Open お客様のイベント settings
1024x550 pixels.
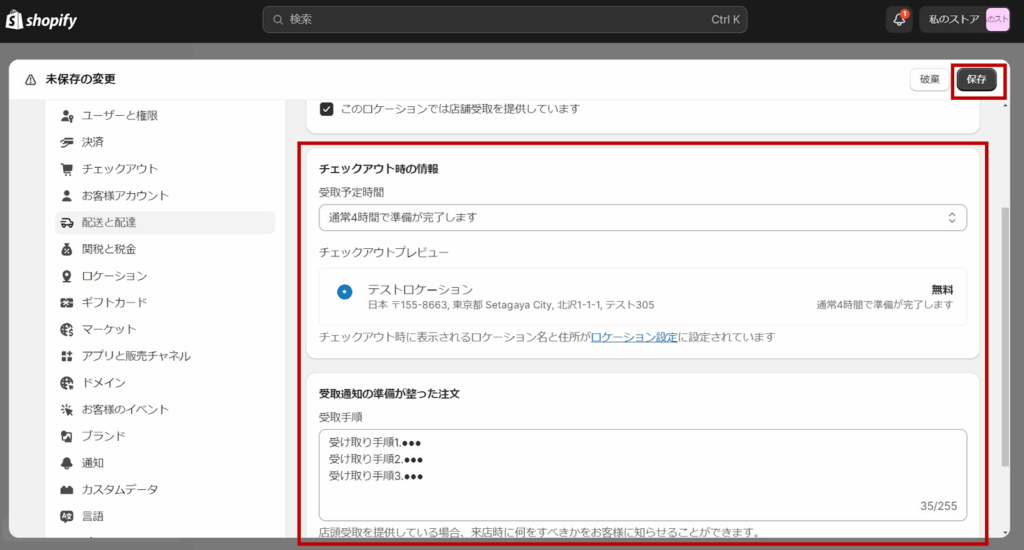[165, 410]
